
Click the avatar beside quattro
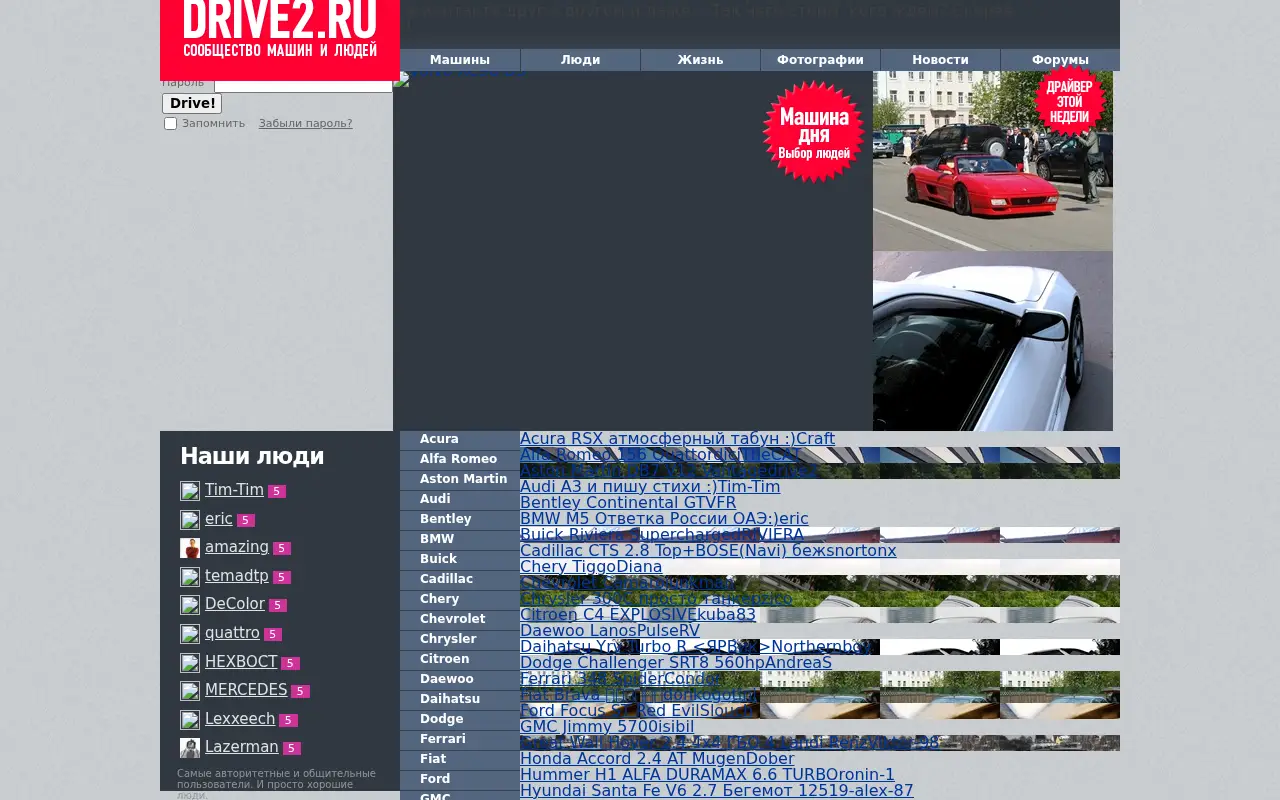[190, 634]
